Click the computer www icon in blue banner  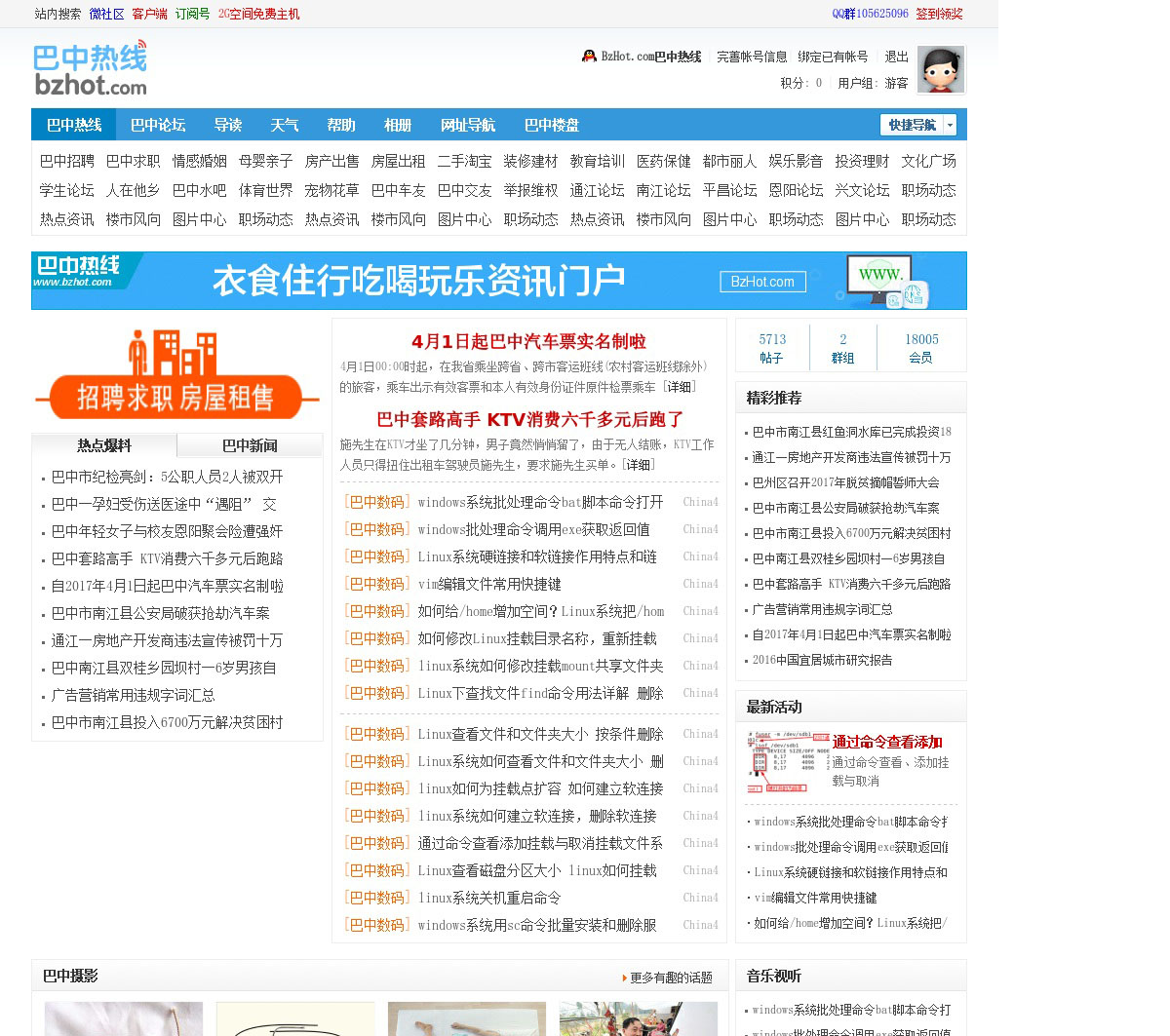886,280
